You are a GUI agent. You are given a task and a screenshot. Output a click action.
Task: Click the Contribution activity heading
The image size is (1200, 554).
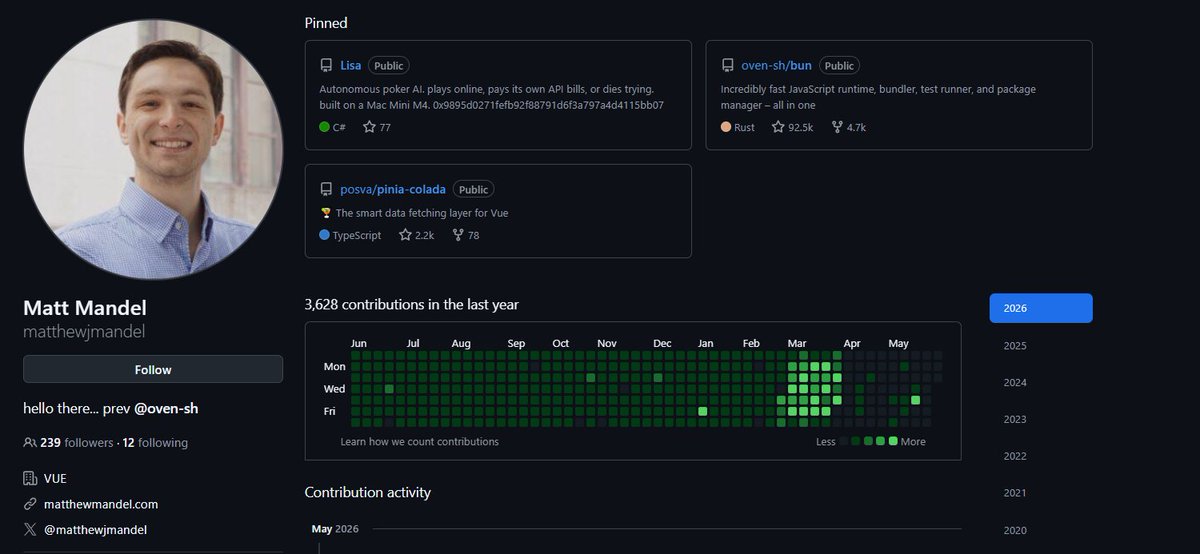(368, 492)
